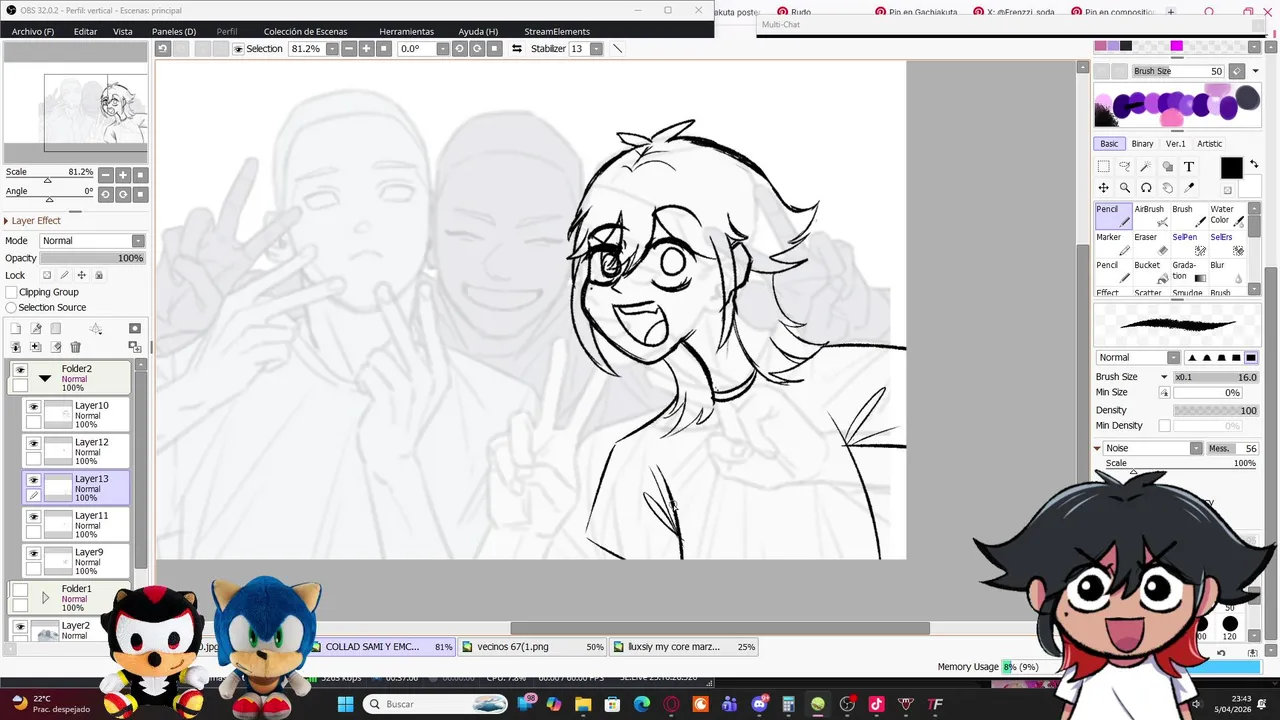
Task: Choose the Marker tool
Action: (x=1113, y=243)
